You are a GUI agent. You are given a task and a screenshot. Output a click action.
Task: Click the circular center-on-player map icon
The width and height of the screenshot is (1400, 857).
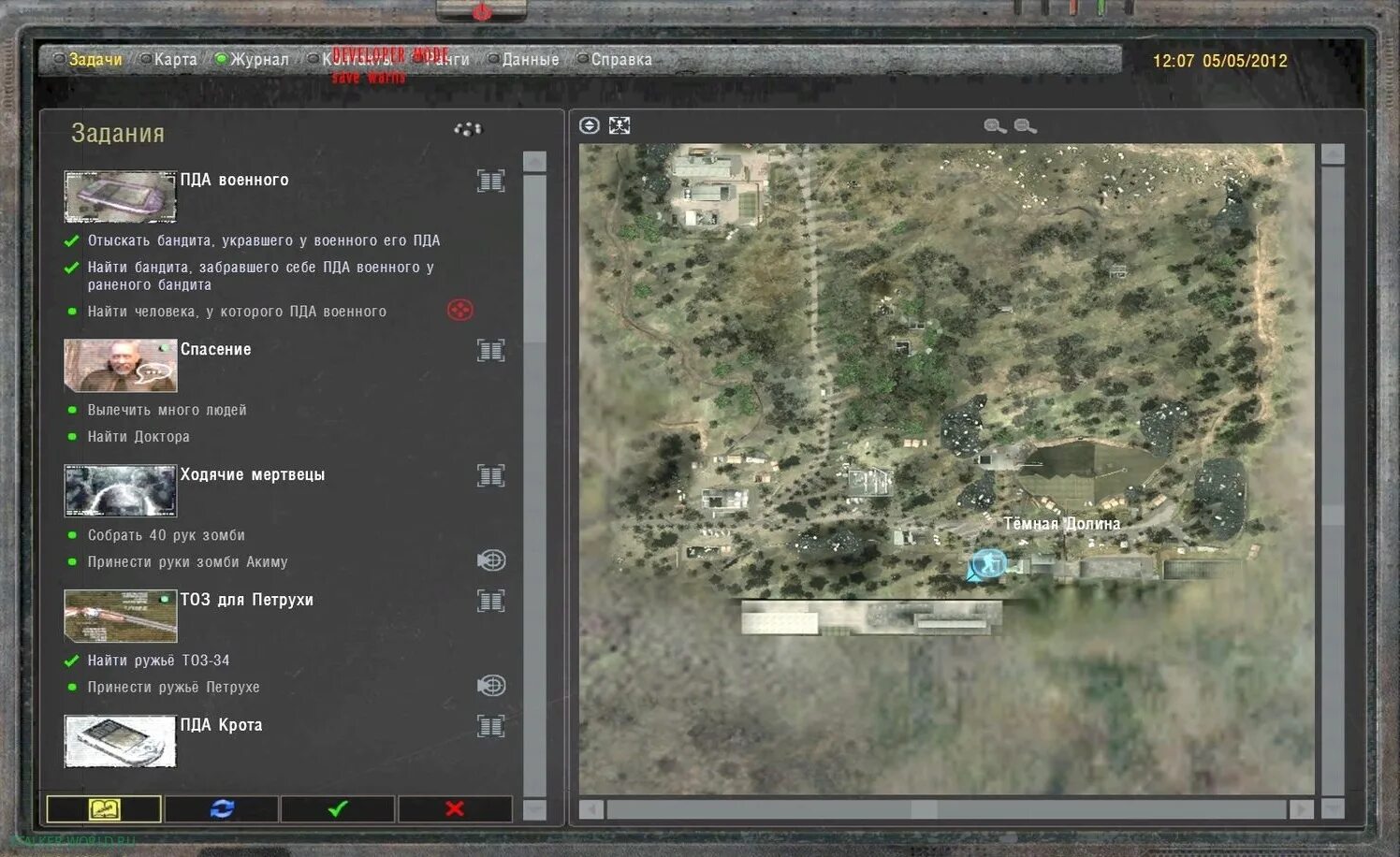590,125
